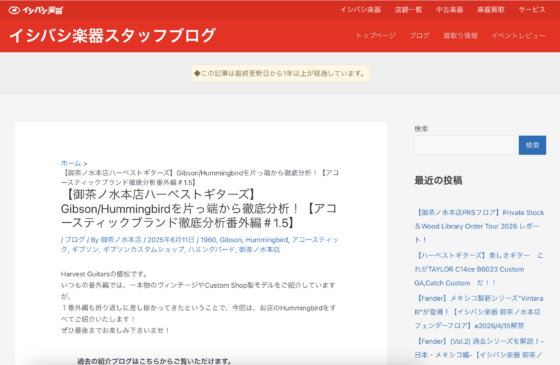
Task: Open the 店舗一覧 menu item
Action: click(408, 10)
